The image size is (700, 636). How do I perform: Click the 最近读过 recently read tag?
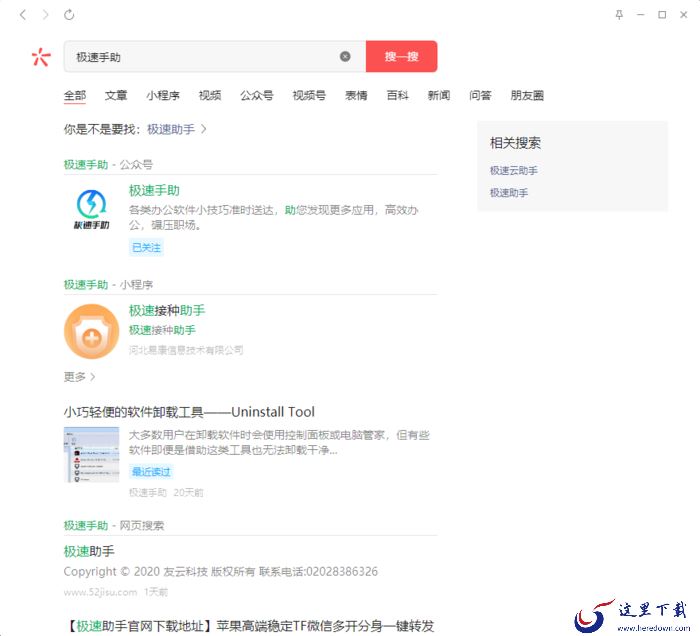pos(151,472)
